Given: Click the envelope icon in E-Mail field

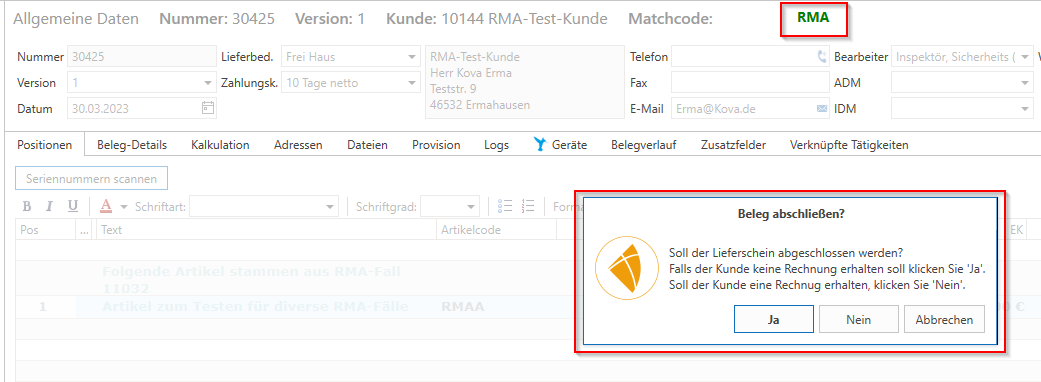Looking at the screenshot, I should click(823, 109).
